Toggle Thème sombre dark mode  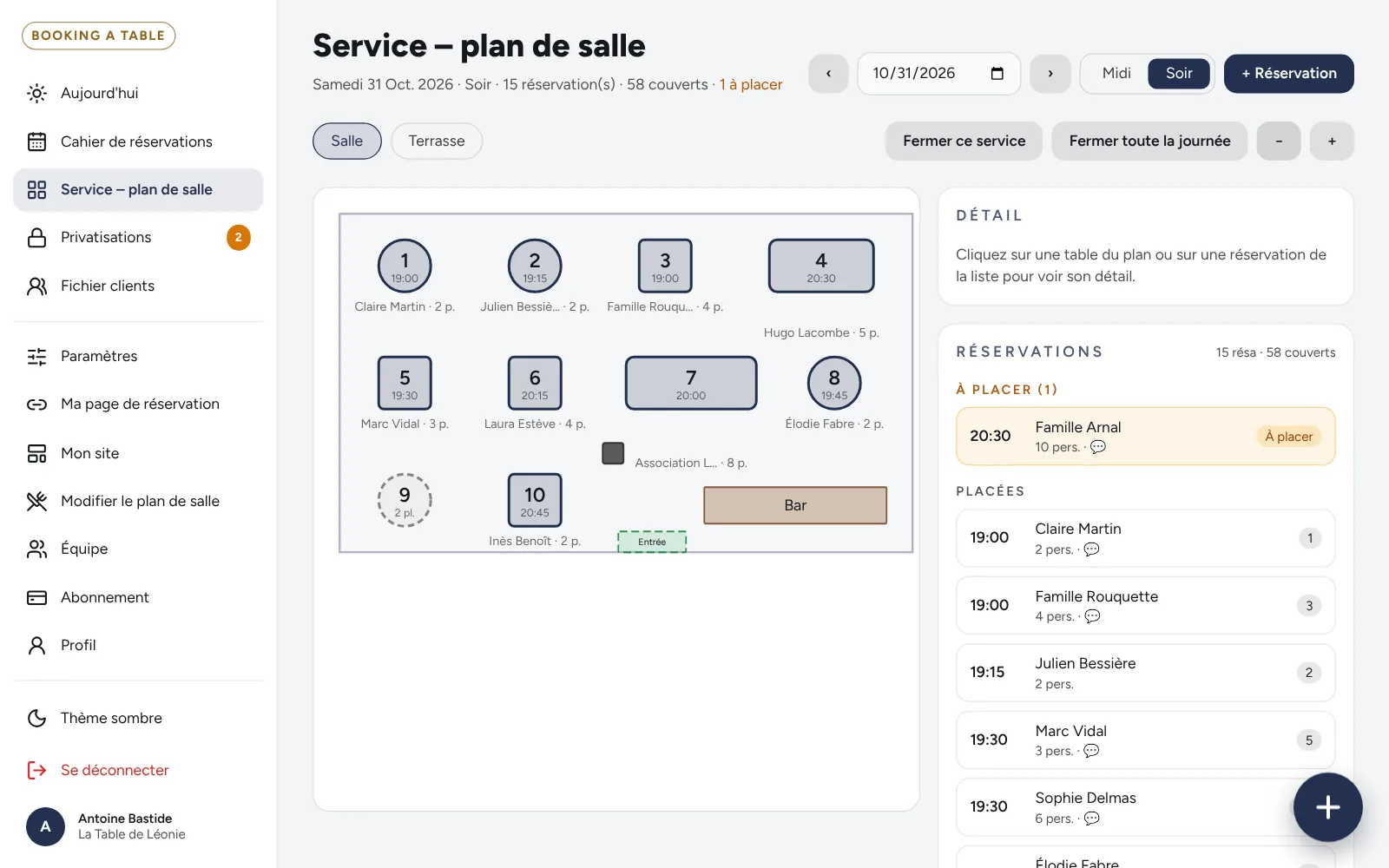[138, 718]
